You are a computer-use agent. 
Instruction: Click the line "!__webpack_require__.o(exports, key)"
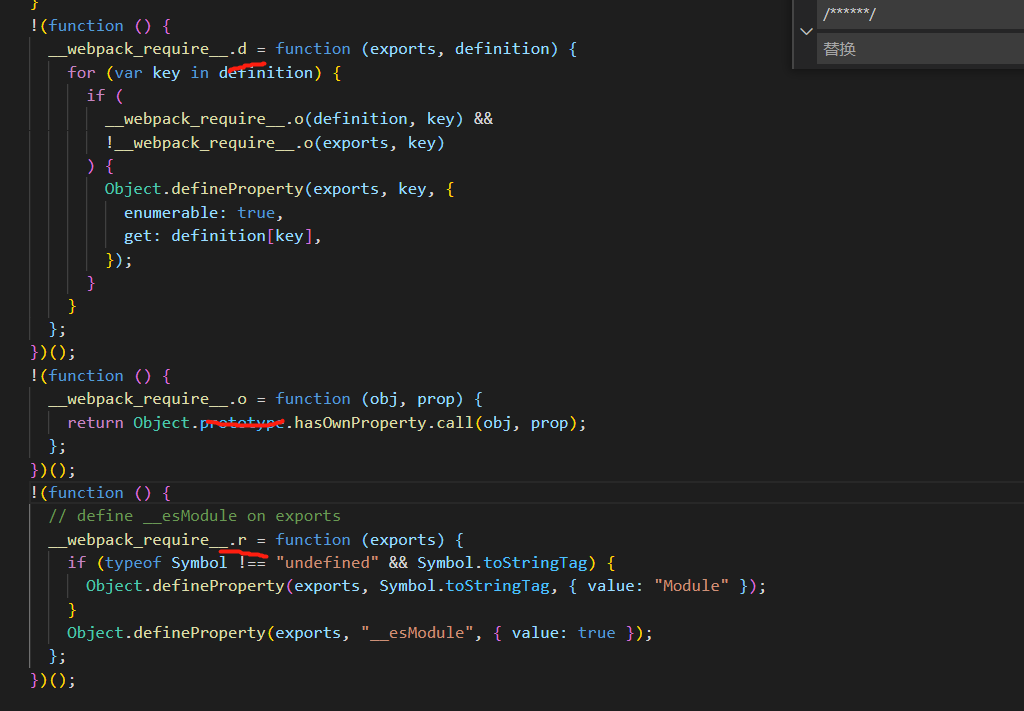click(275, 143)
